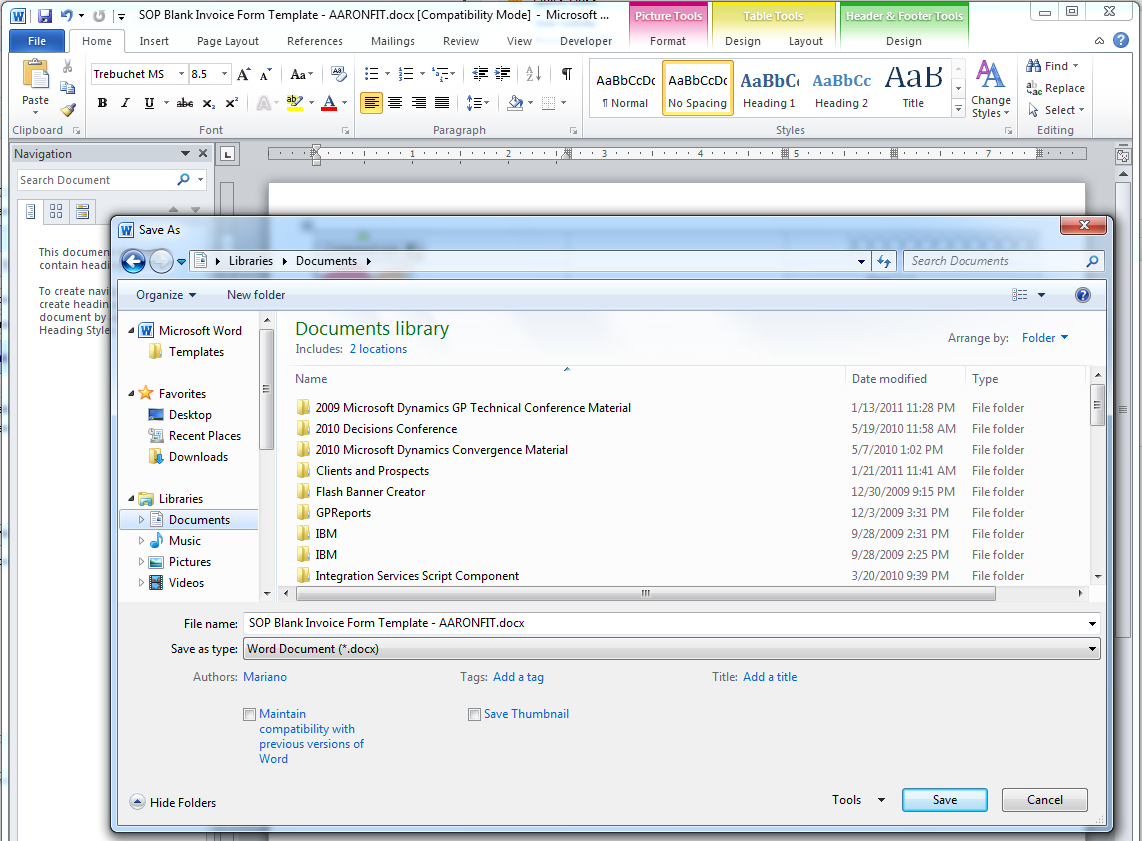Click the Back arrow in Save As dialog
Viewport: 1142px width, 841px height.
[x=133, y=261]
